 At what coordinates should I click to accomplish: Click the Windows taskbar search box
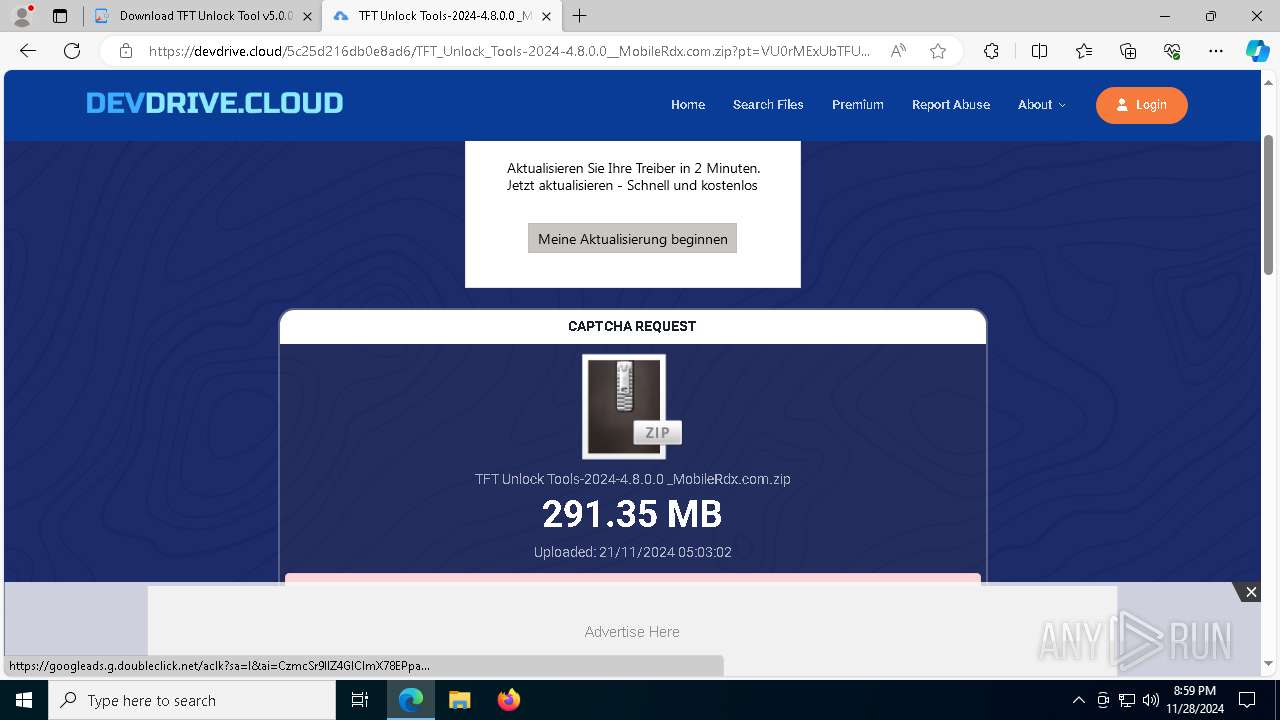click(192, 700)
